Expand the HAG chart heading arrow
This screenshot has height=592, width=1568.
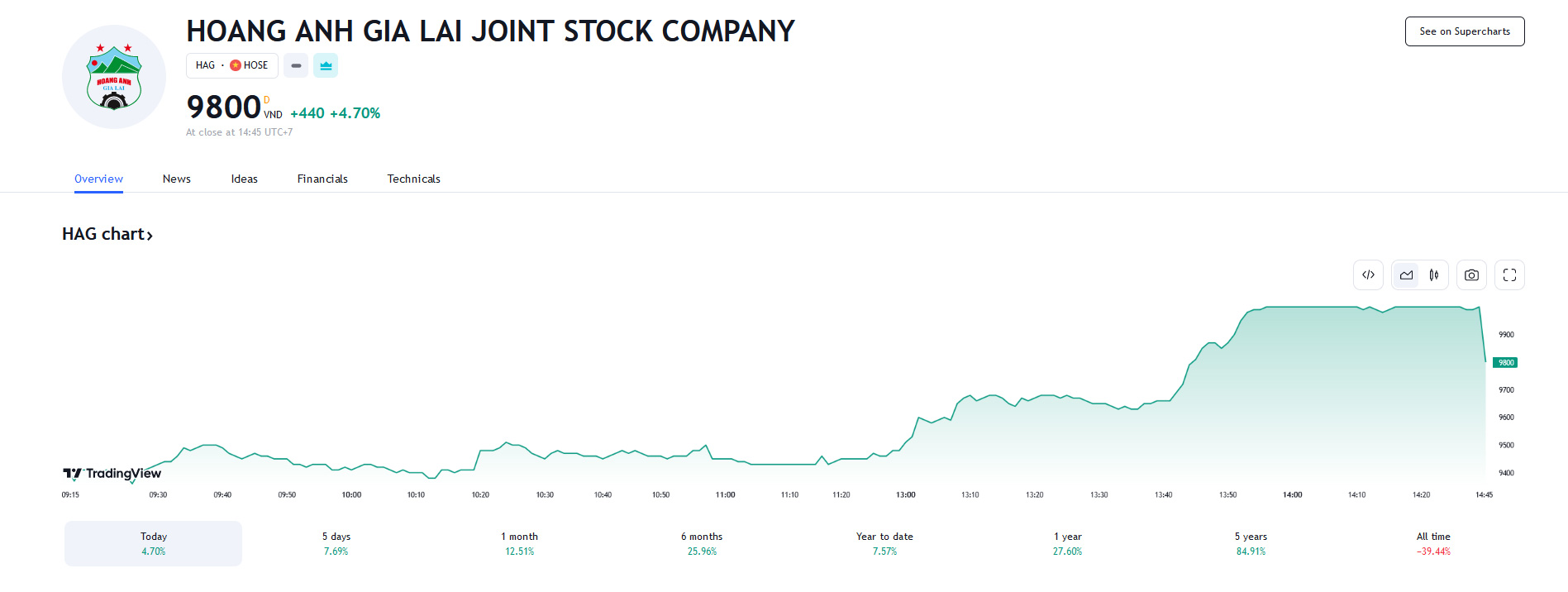coord(150,236)
